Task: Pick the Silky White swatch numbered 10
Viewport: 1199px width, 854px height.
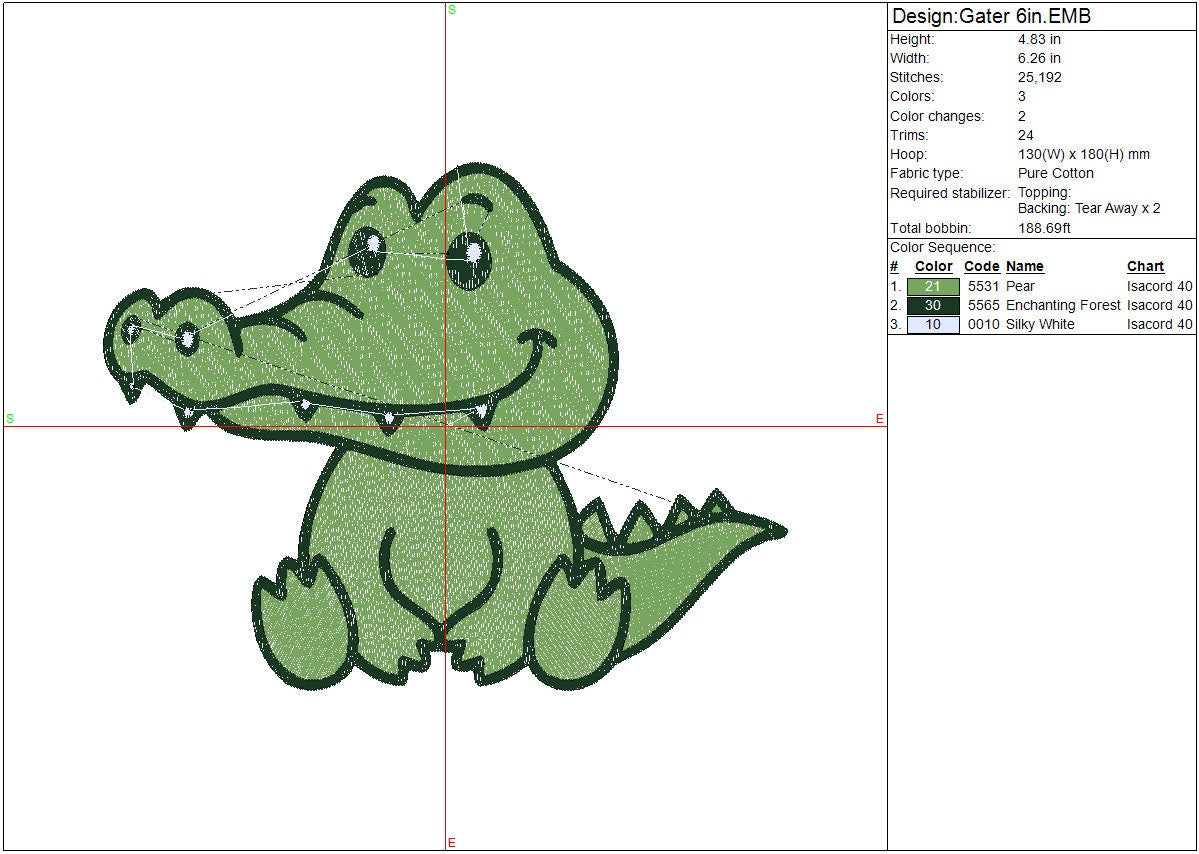Action: (x=932, y=324)
